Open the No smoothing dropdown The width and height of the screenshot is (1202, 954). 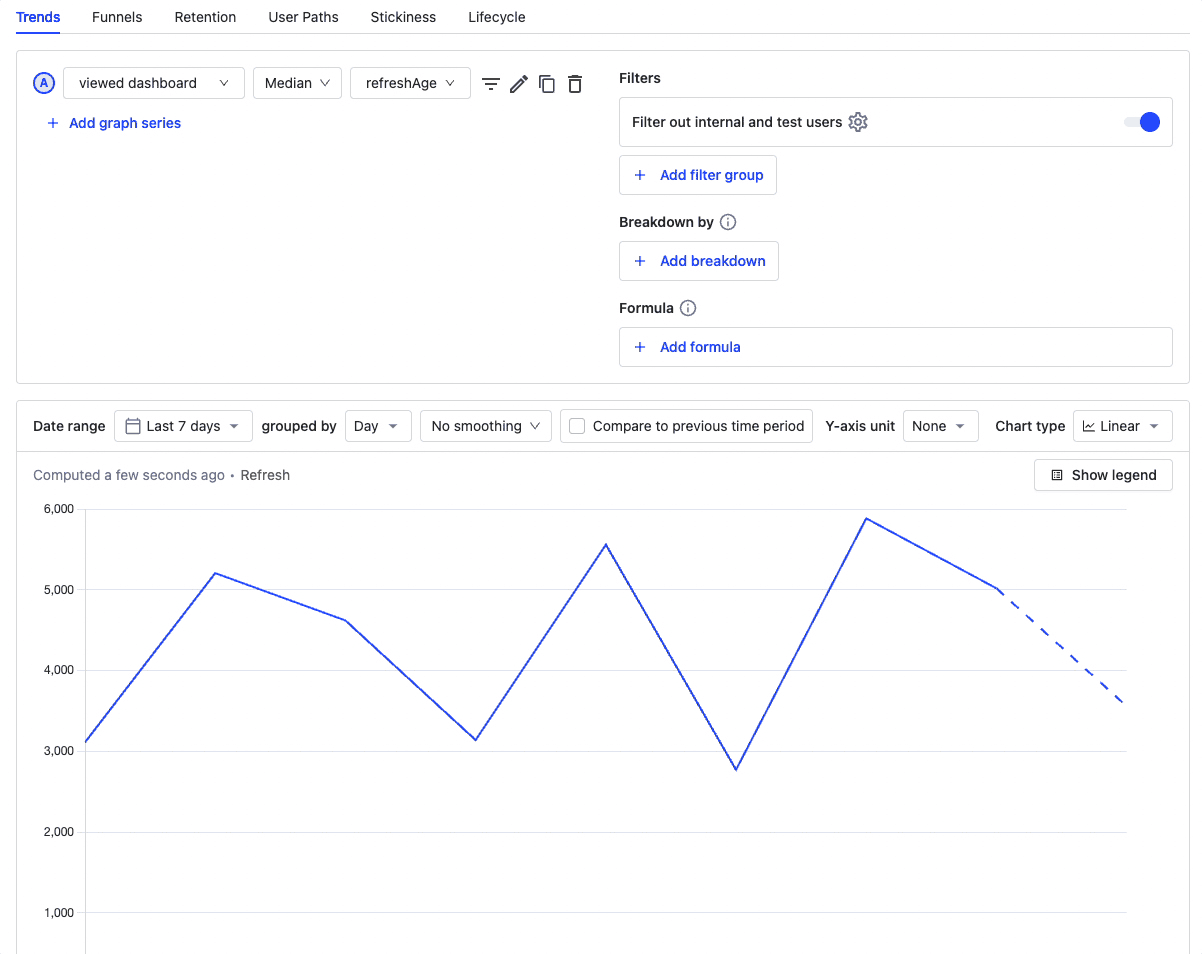tap(485, 425)
